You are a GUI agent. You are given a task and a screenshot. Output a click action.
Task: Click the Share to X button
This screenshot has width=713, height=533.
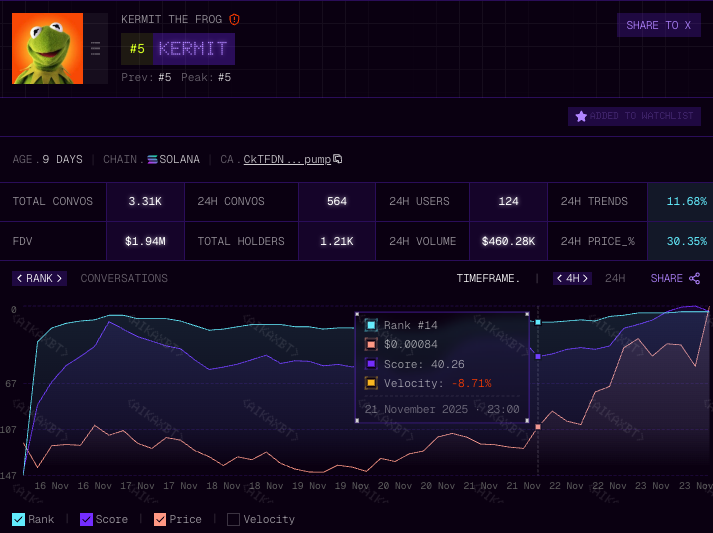[x=658, y=25]
